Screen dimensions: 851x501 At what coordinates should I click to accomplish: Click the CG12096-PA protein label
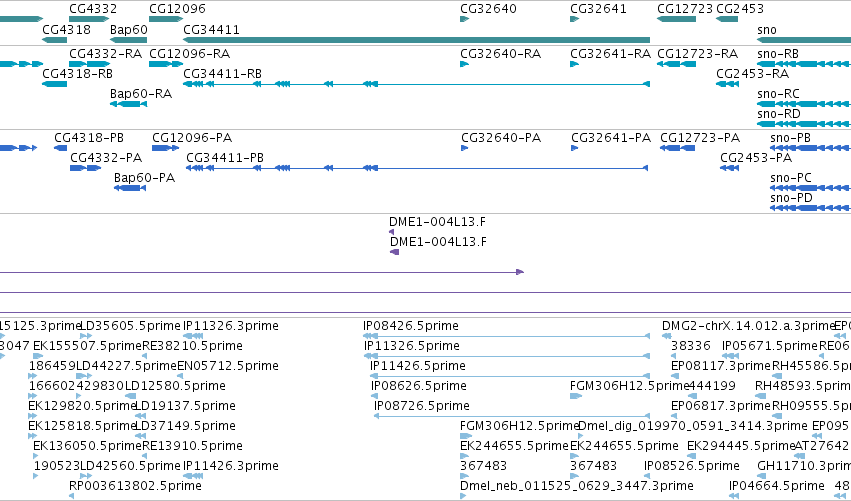pos(192,138)
